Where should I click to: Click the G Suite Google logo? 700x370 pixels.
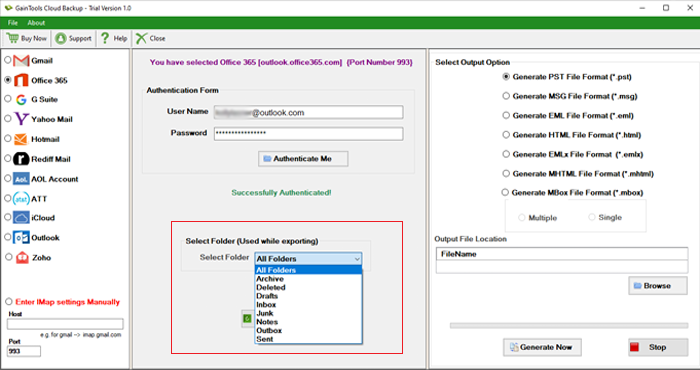21,100
